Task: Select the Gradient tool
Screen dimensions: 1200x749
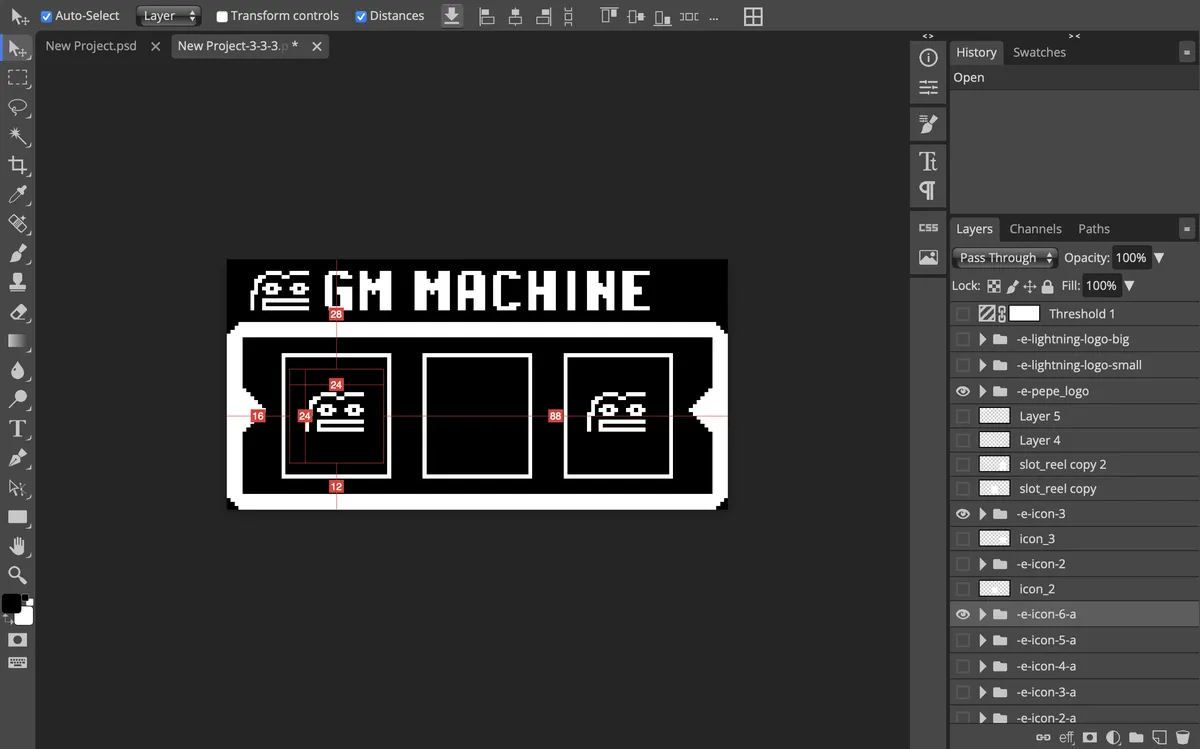Action: coord(18,341)
